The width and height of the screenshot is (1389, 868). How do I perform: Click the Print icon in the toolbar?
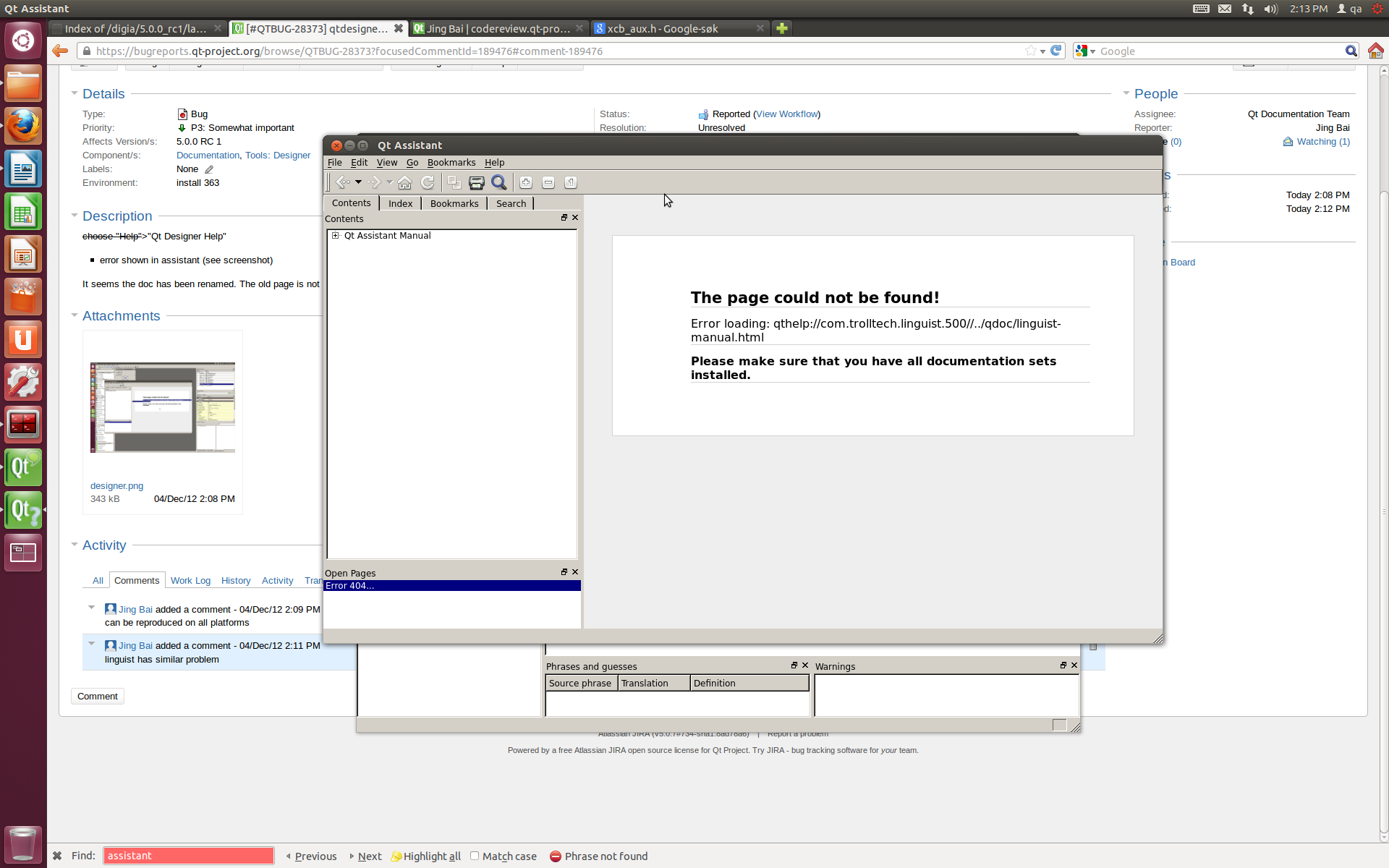click(x=476, y=182)
